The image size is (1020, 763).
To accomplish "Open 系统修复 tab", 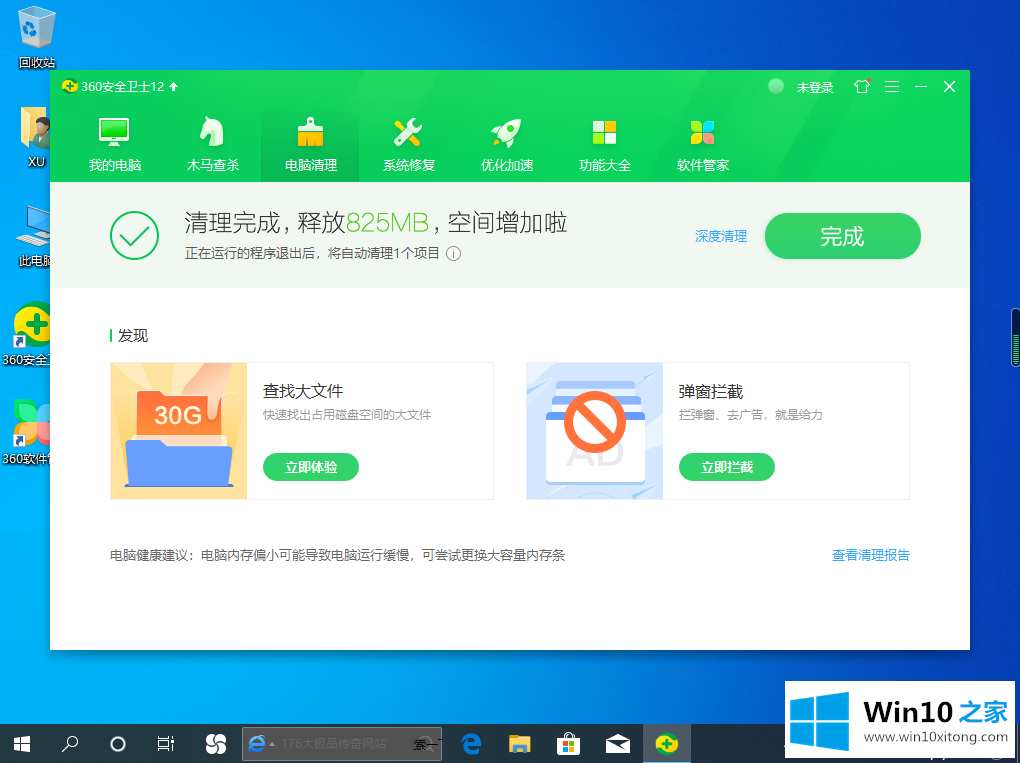I will click(x=409, y=146).
